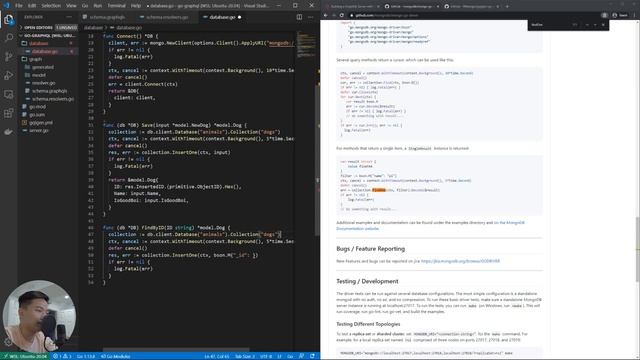Open the Extensions view
Screen dimensions: 640x360
point(9,113)
